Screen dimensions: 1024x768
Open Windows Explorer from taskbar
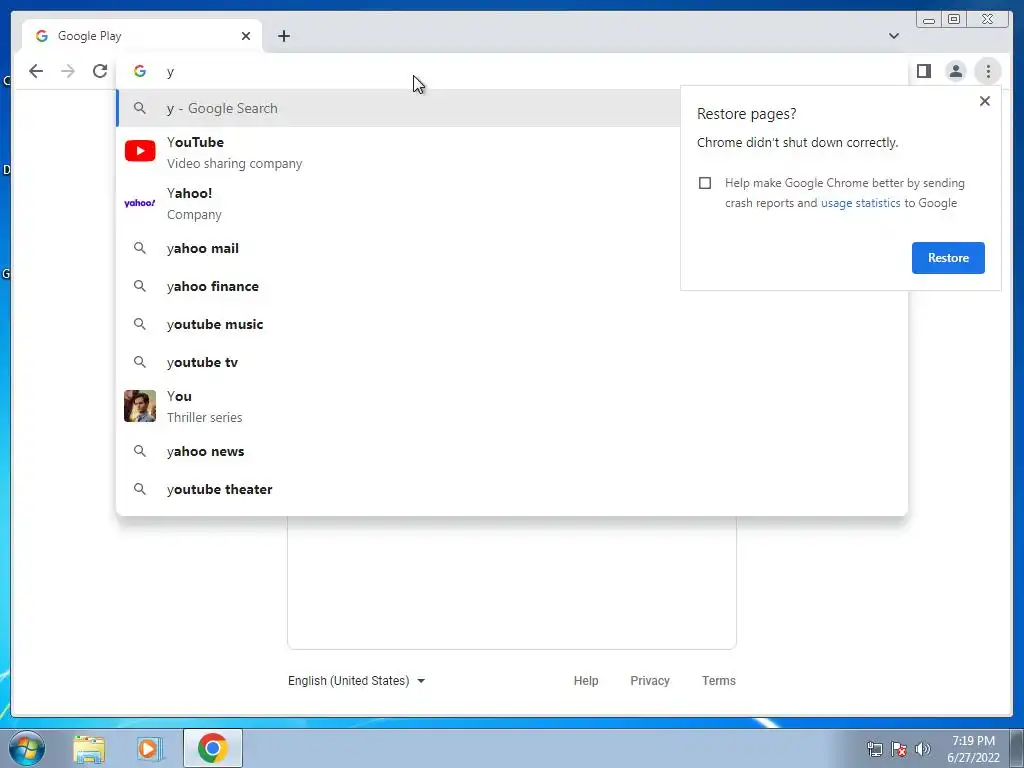[x=89, y=748]
